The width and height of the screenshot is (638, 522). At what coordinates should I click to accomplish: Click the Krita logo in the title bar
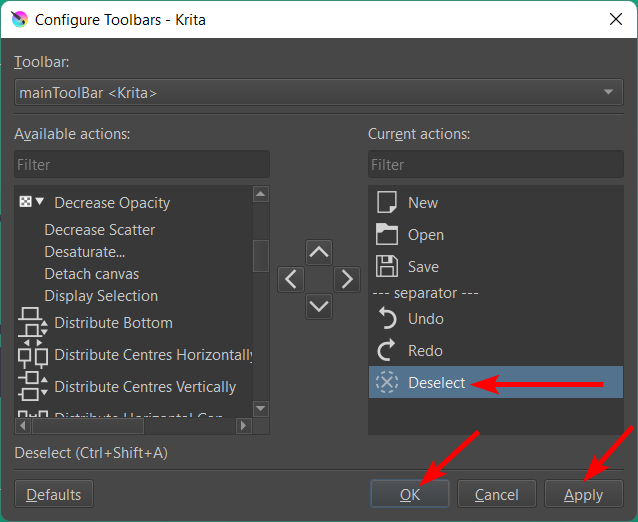click(20, 19)
